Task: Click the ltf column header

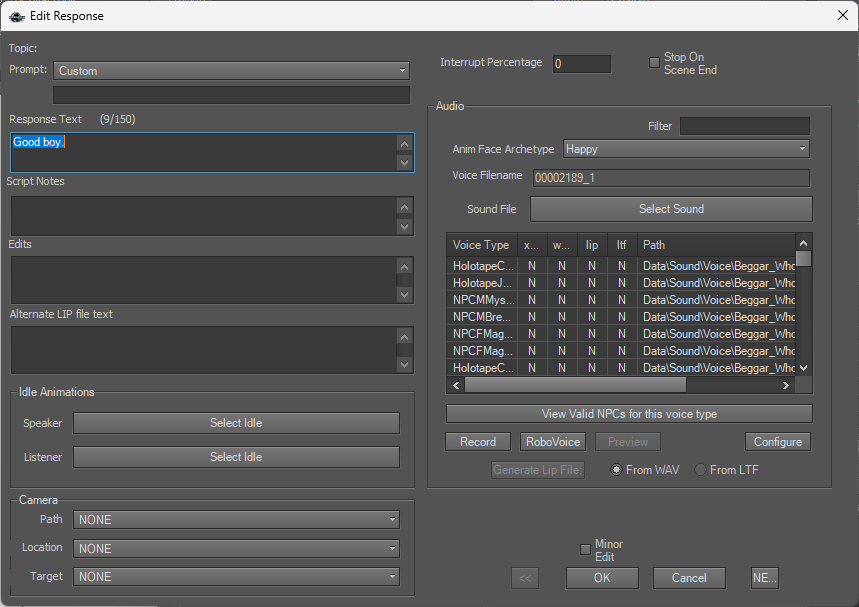Action: tap(622, 245)
